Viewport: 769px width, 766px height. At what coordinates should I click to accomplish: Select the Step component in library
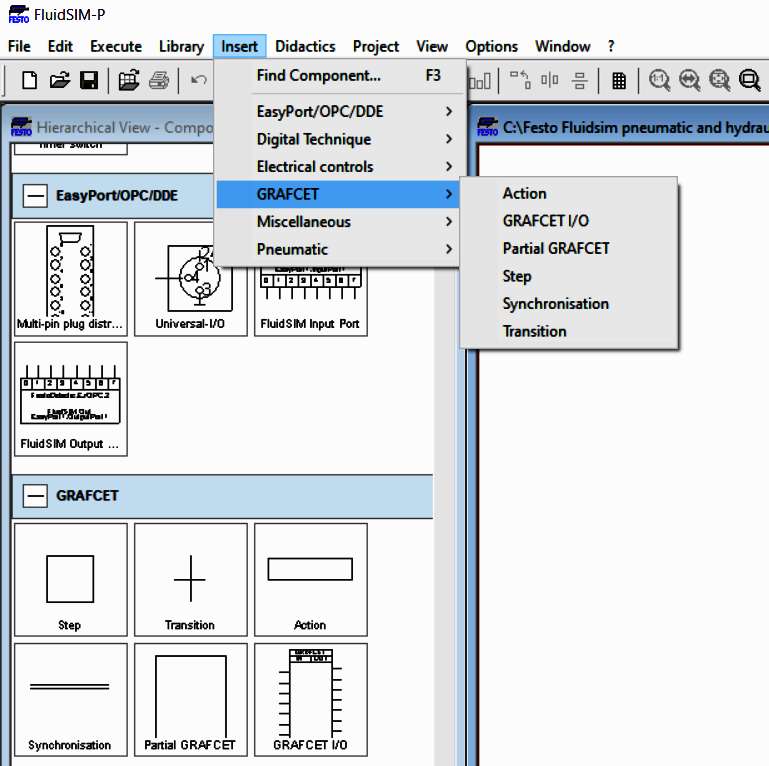pos(71,580)
